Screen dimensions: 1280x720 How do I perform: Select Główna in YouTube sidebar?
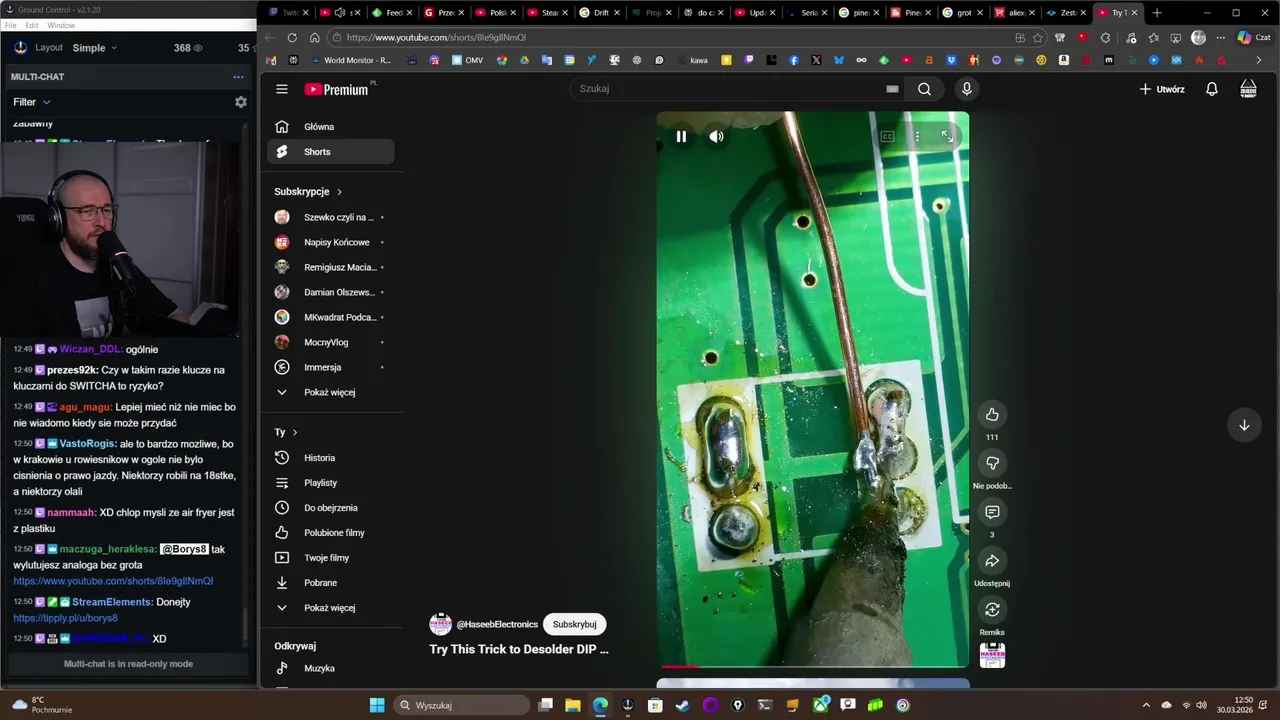(x=331, y=127)
